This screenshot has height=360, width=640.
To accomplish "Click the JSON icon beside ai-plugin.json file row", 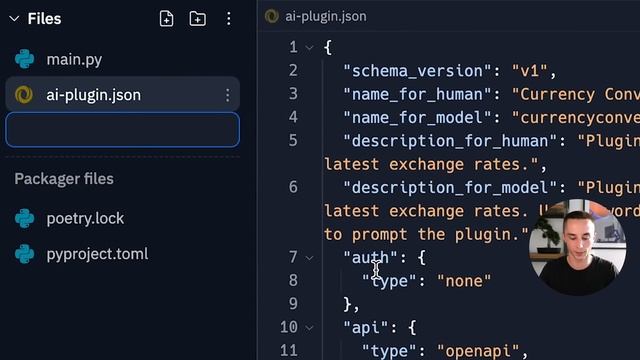I will point(24,95).
